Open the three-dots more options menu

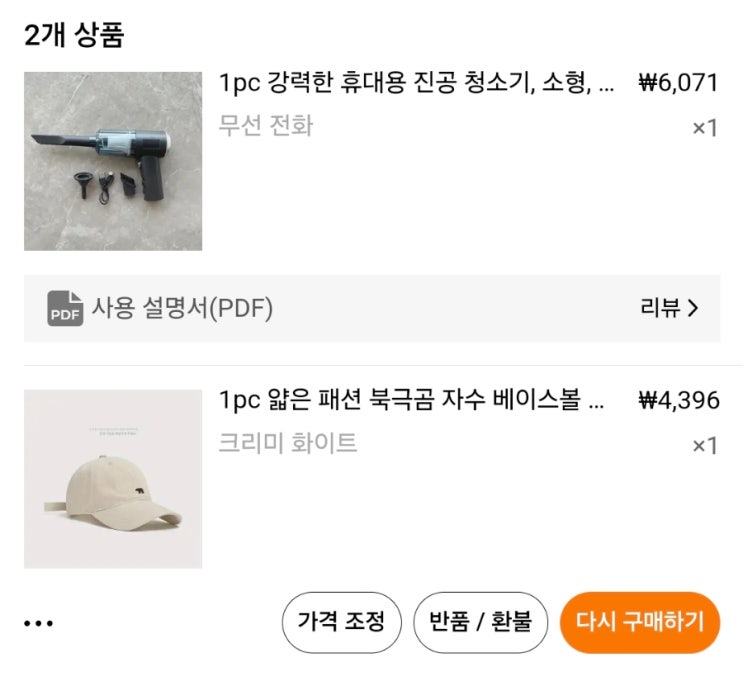[38, 624]
